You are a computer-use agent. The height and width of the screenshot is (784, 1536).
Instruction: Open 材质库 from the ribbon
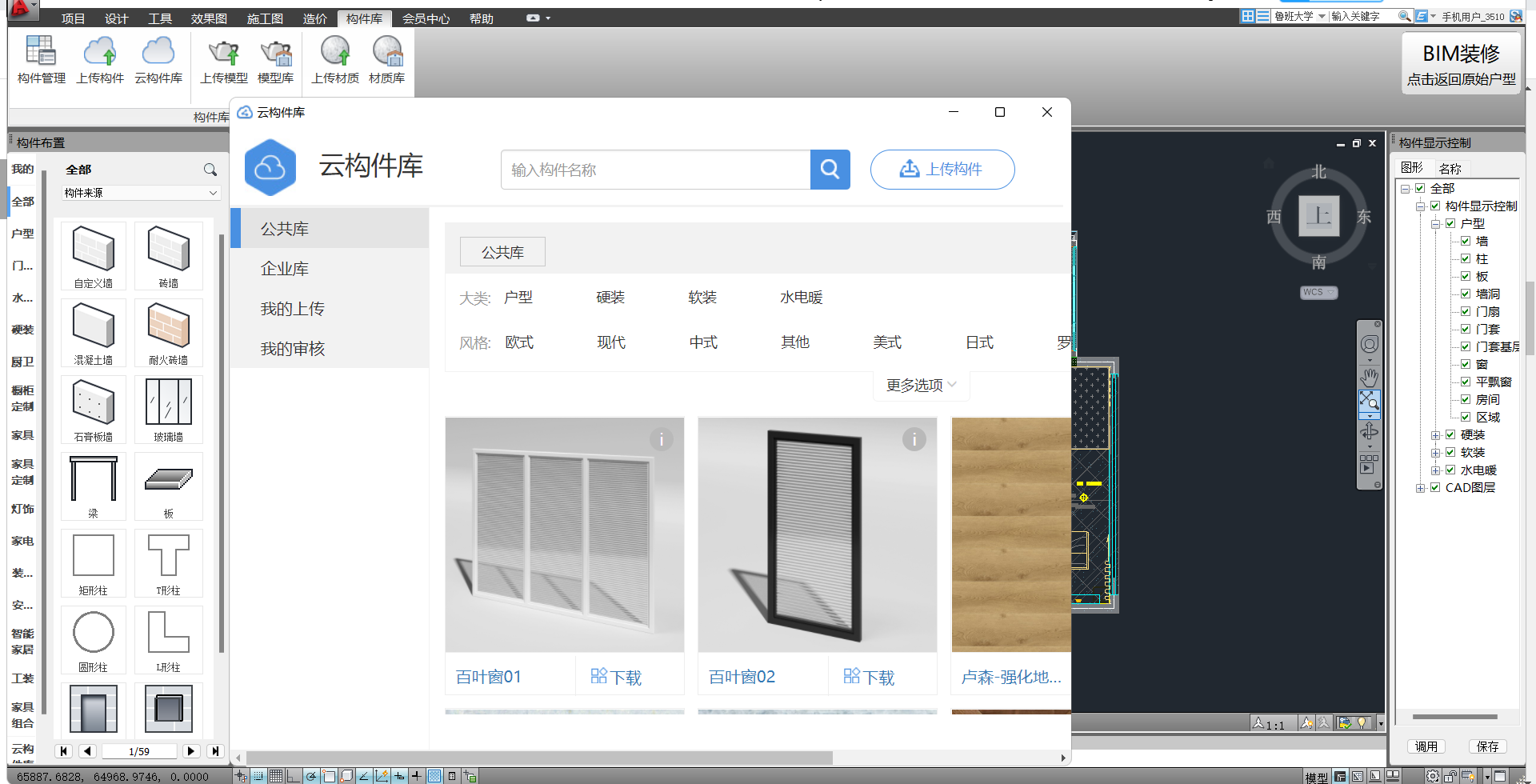(x=386, y=59)
